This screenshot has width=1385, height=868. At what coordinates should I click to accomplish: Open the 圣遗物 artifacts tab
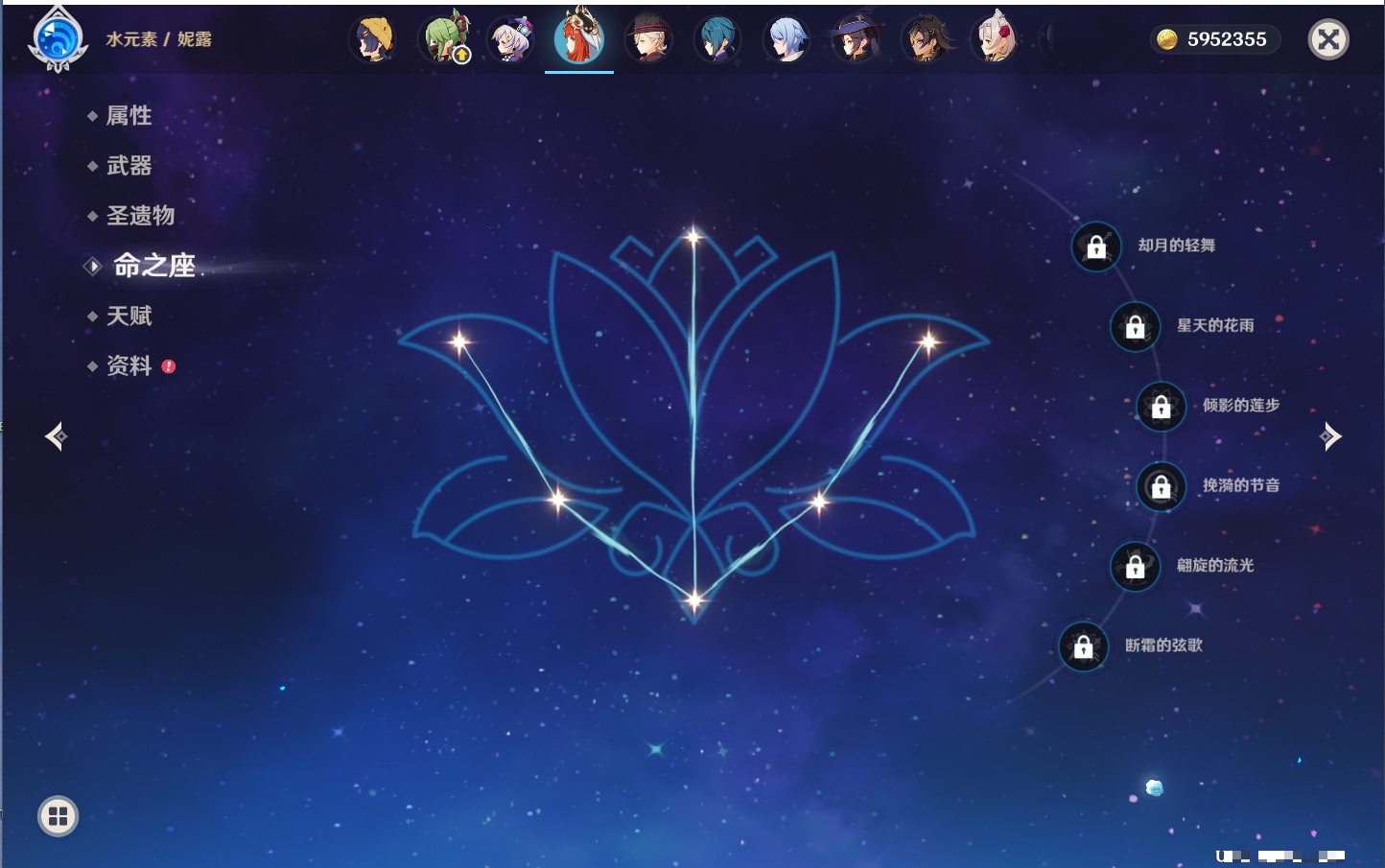(x=140, y=216)
